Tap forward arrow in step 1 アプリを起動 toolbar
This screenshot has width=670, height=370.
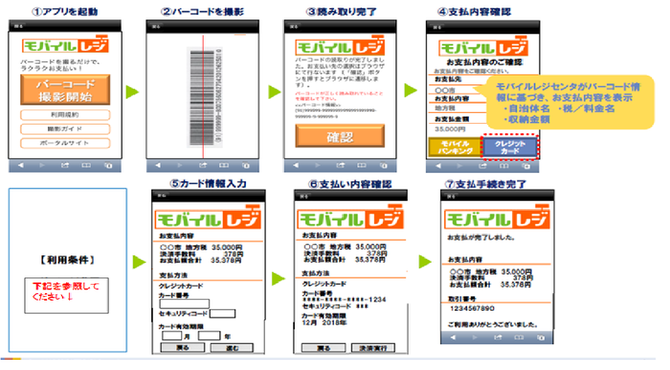tap(42, 165)
